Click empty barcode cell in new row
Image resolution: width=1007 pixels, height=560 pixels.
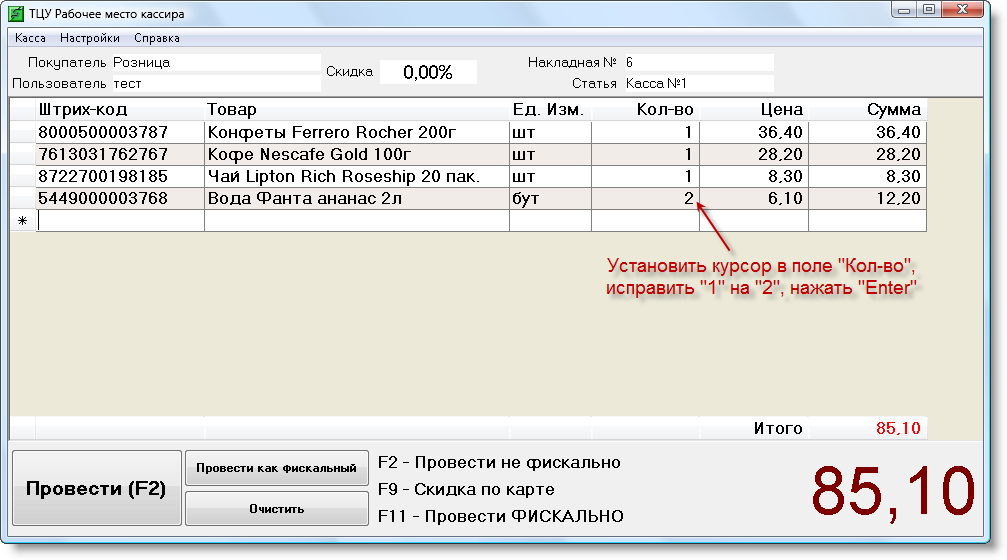click(120, 220)
